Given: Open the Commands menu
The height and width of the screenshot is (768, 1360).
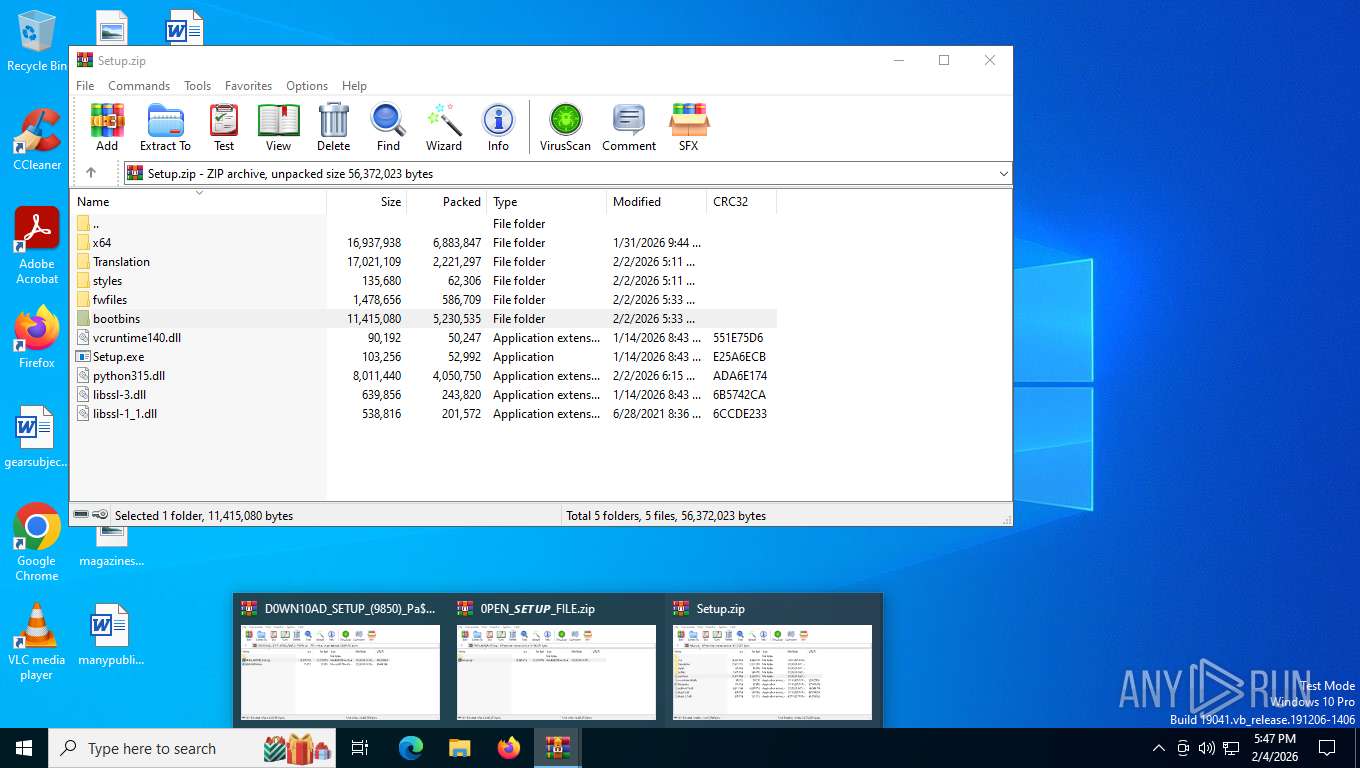Looking at the screenshot, I should [x=139, y=86].
